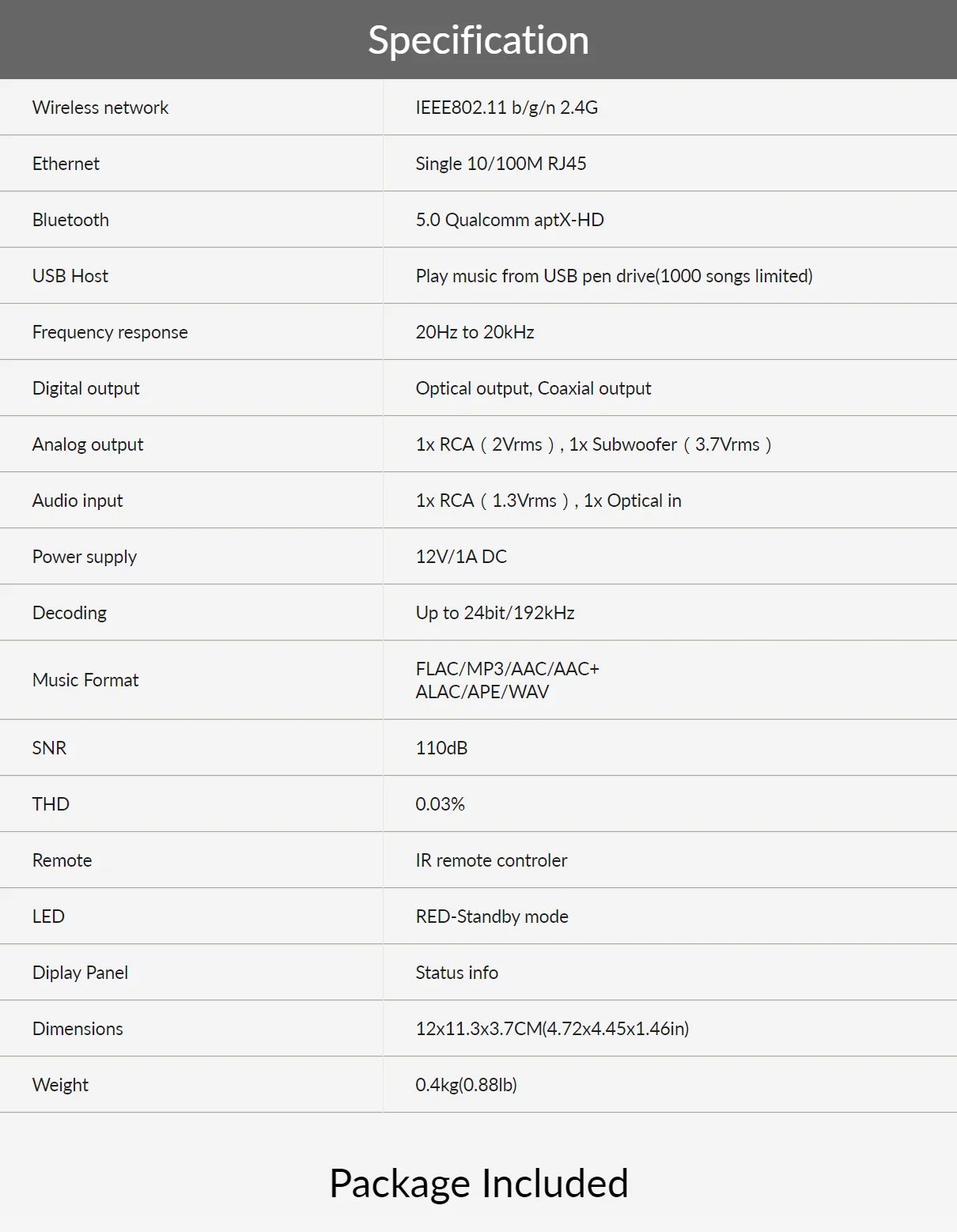The width and height of the screenshot is (957, 1232).
Task: Click the Audio input value text
Action: pyautogui.click(x=548, y=501)
